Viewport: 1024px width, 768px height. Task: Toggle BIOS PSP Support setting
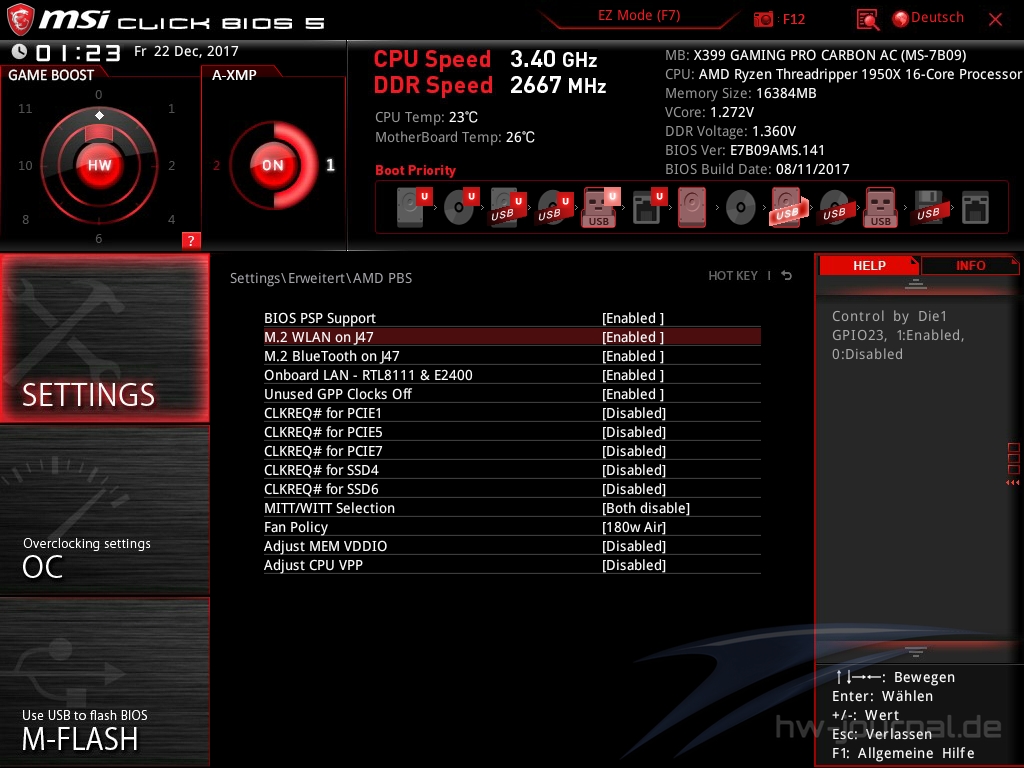point(512,318)
